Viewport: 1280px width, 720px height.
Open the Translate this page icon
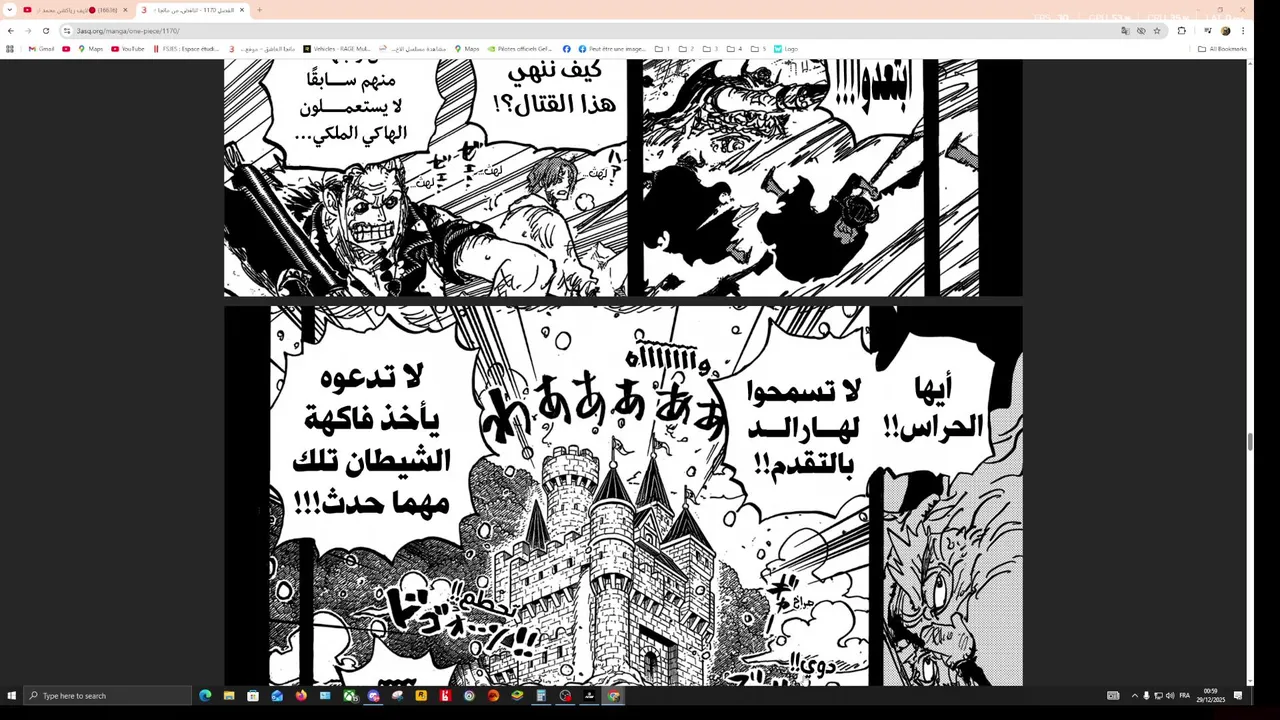coord(1125,31)
